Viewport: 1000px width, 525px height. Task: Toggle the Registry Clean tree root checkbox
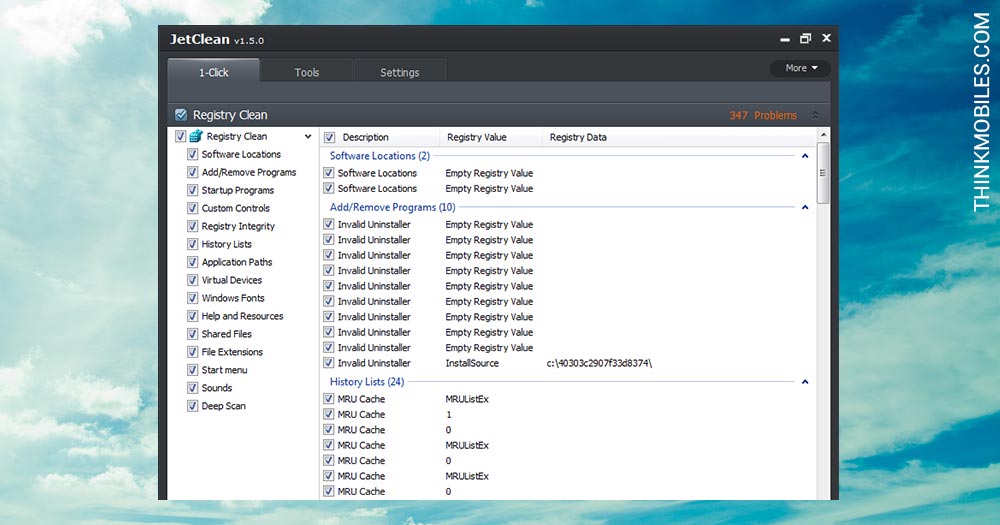(x=180, y=136)
